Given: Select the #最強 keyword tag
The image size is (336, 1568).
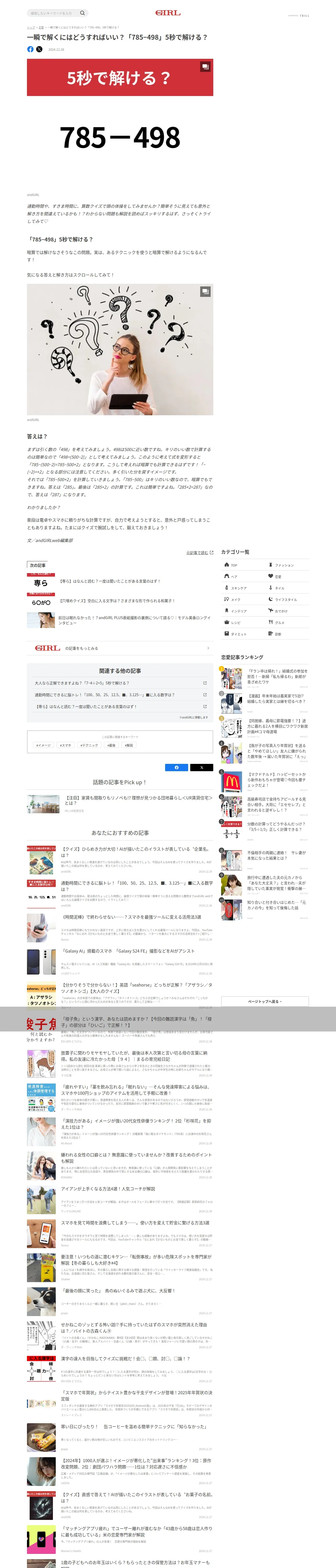Looking at the screenshot, I should coord(111,745).
